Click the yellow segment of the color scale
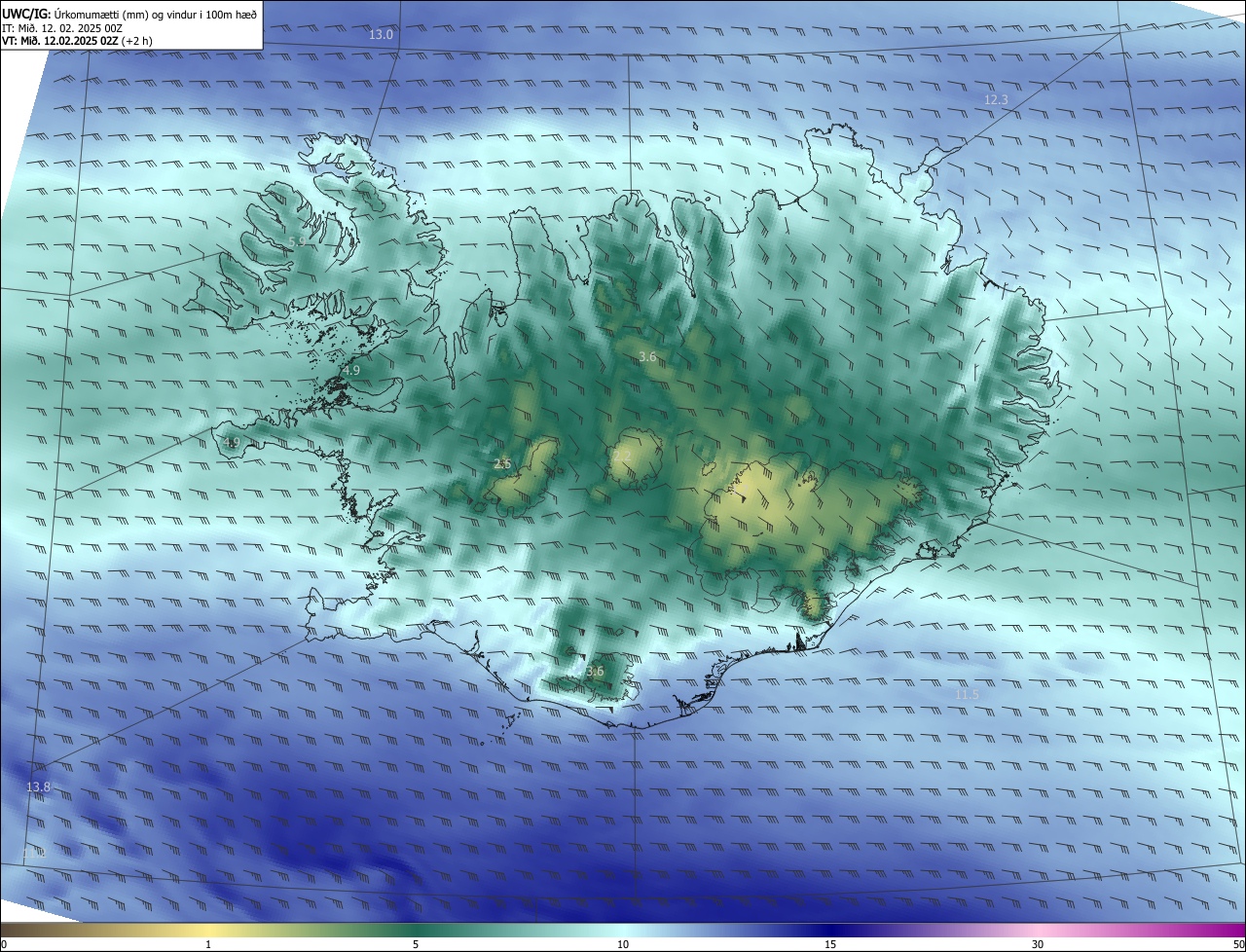1246x952 pixels. 208,930
